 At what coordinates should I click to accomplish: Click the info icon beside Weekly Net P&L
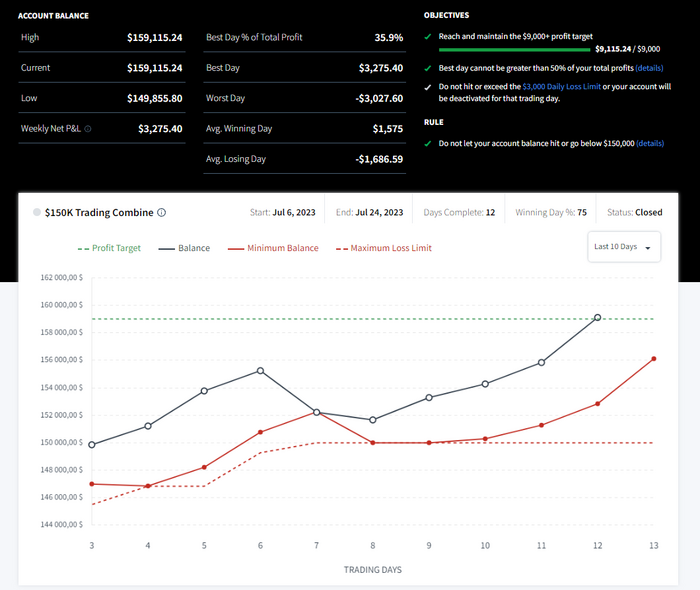click(88, 129)
